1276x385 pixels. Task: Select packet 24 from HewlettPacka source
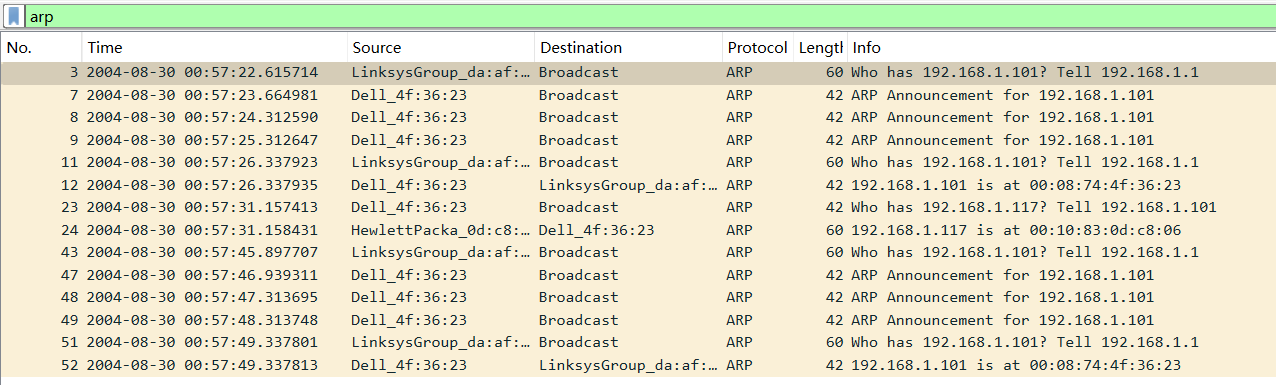tap(638, 230)
